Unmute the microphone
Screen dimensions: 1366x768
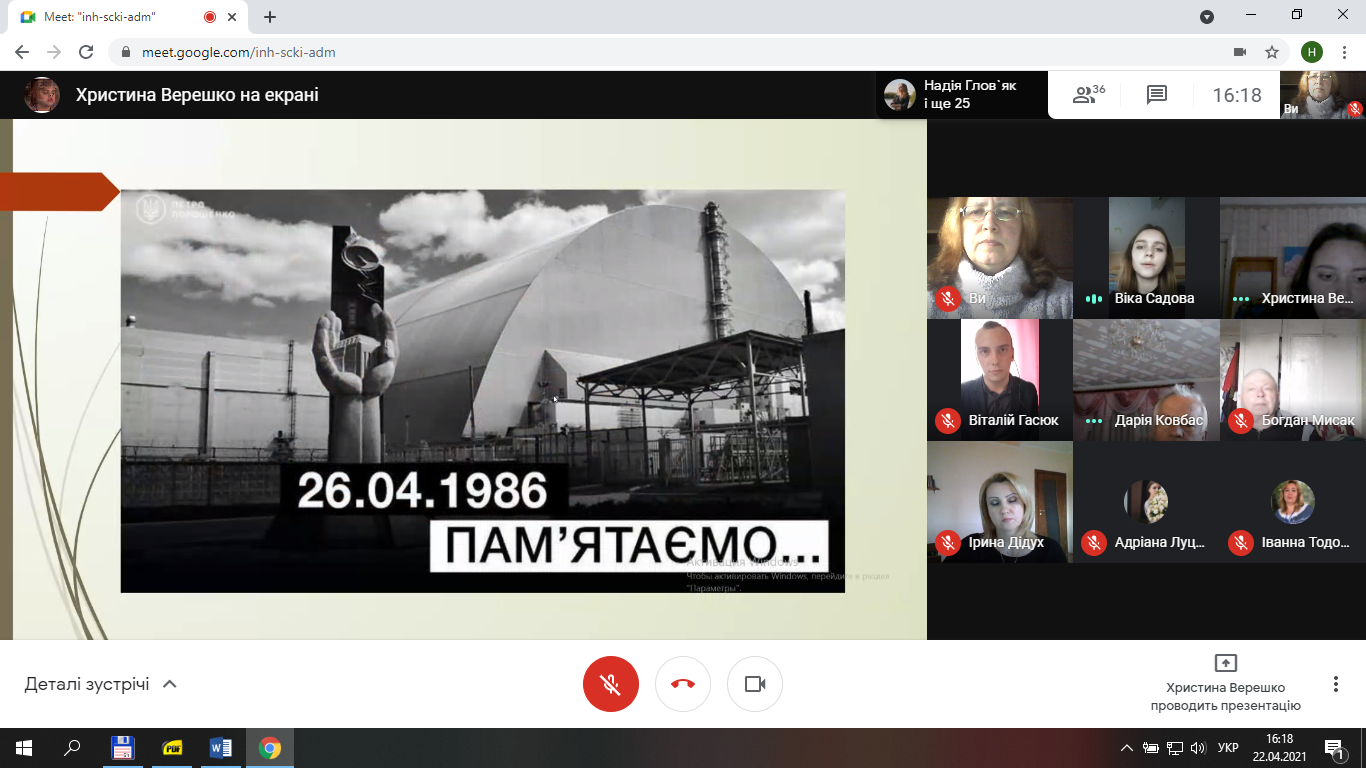(611, 684)
